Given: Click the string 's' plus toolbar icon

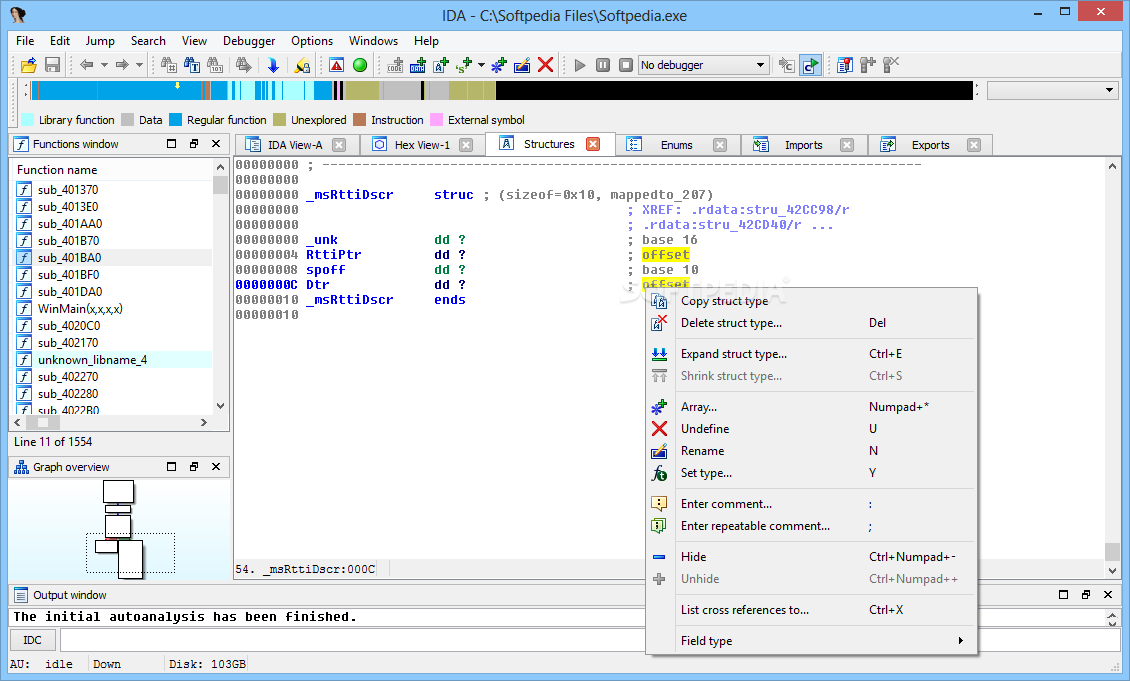Looking at the screenshot, I should pos(464,65).
